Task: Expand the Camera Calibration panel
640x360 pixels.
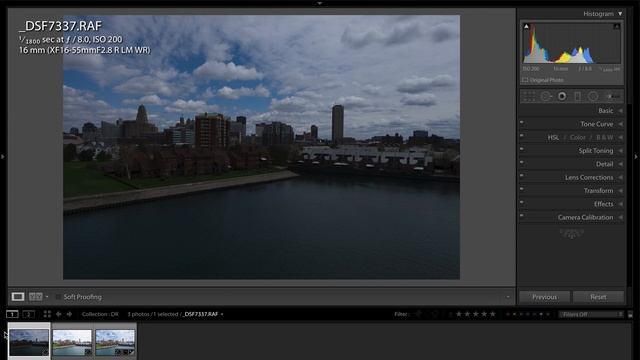Action: 620,218
